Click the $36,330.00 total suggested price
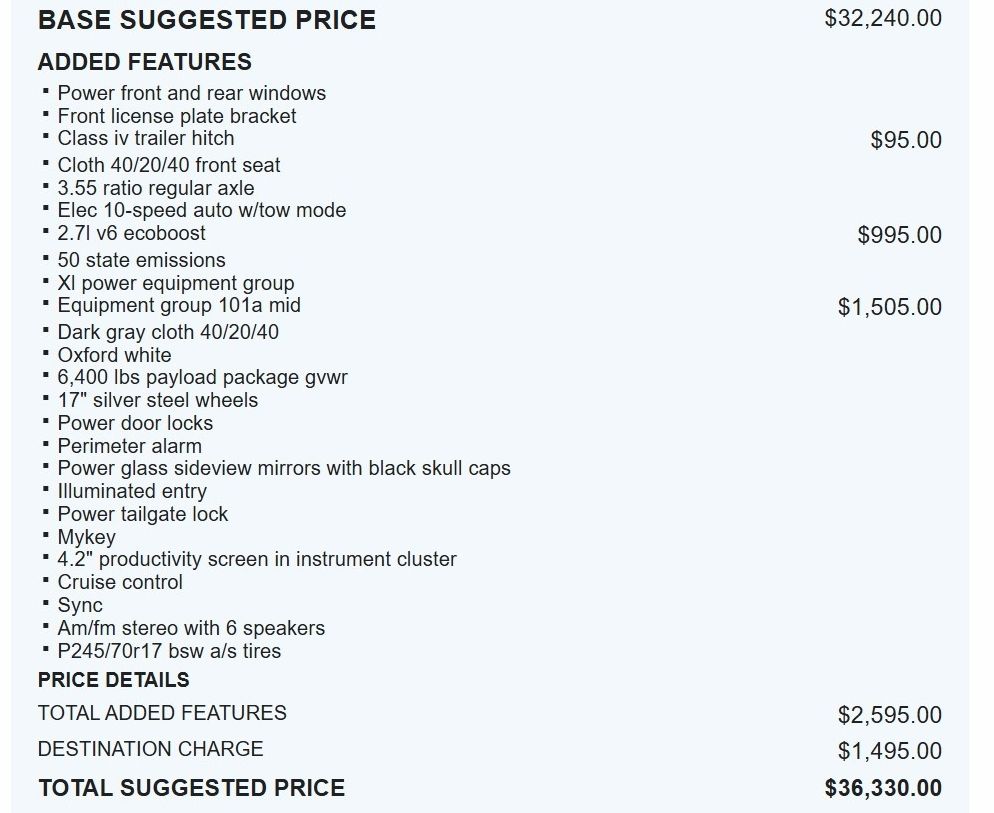The image size is (994, 813). pos(883,788)
